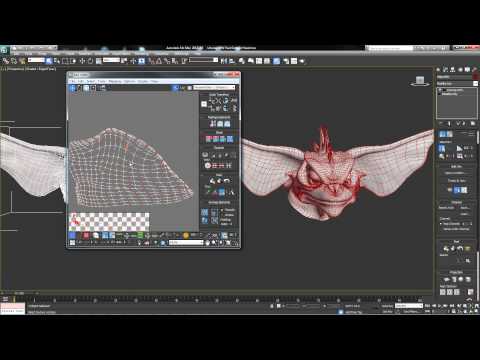480x360 pixels.
Task: Open the named selection sets dropdown
Action: (203, 60)
